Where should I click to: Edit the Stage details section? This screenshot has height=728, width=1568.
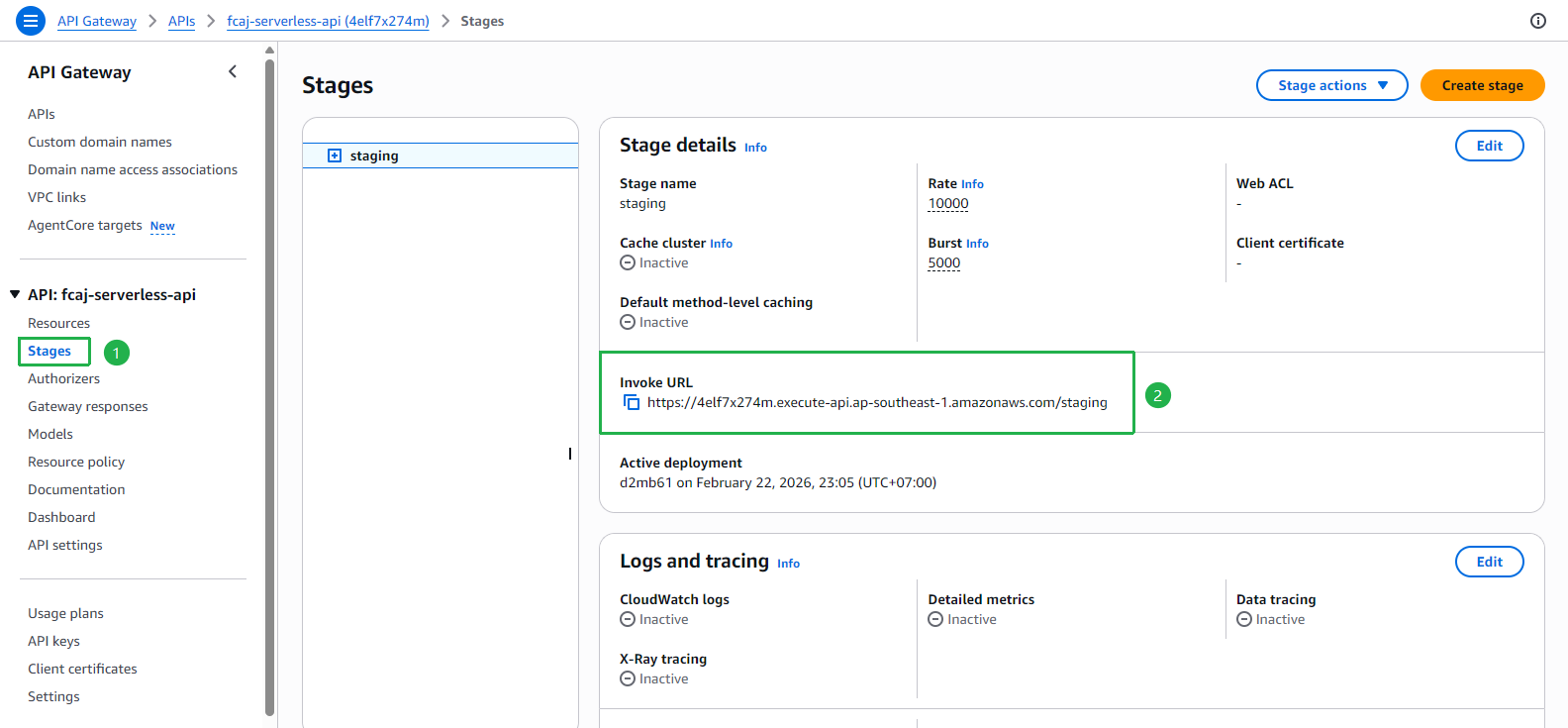[x=1490, y=146]
